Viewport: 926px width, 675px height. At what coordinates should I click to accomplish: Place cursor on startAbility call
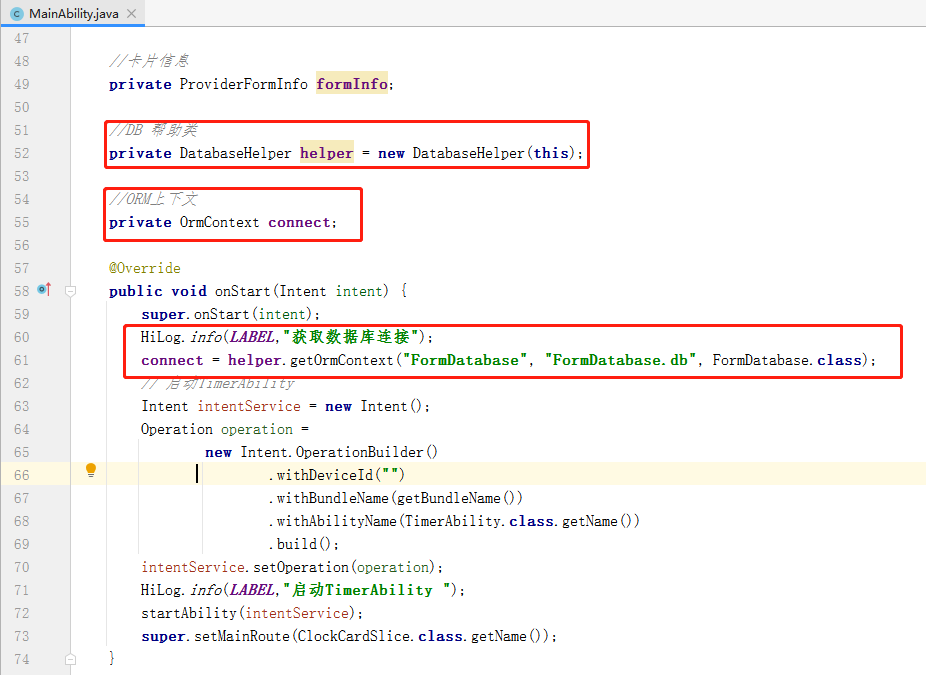[188, 613]
